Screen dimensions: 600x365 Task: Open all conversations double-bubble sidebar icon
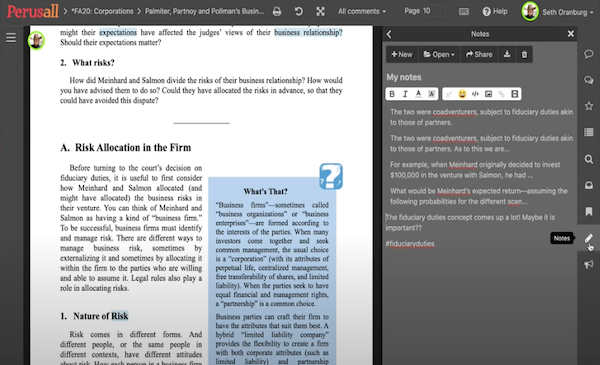(589, 80)
